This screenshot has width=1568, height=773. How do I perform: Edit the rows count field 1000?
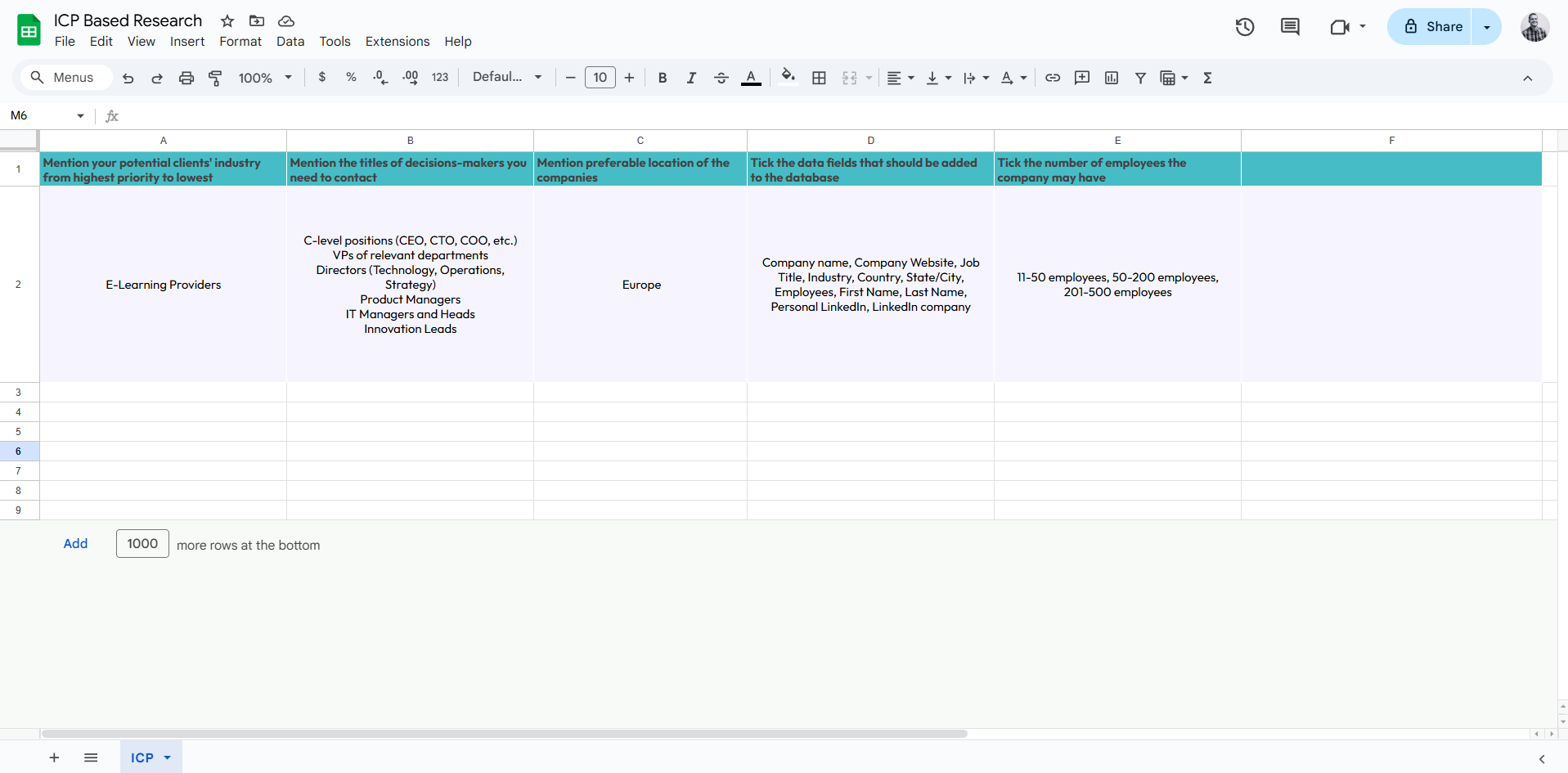pos(142,544)
